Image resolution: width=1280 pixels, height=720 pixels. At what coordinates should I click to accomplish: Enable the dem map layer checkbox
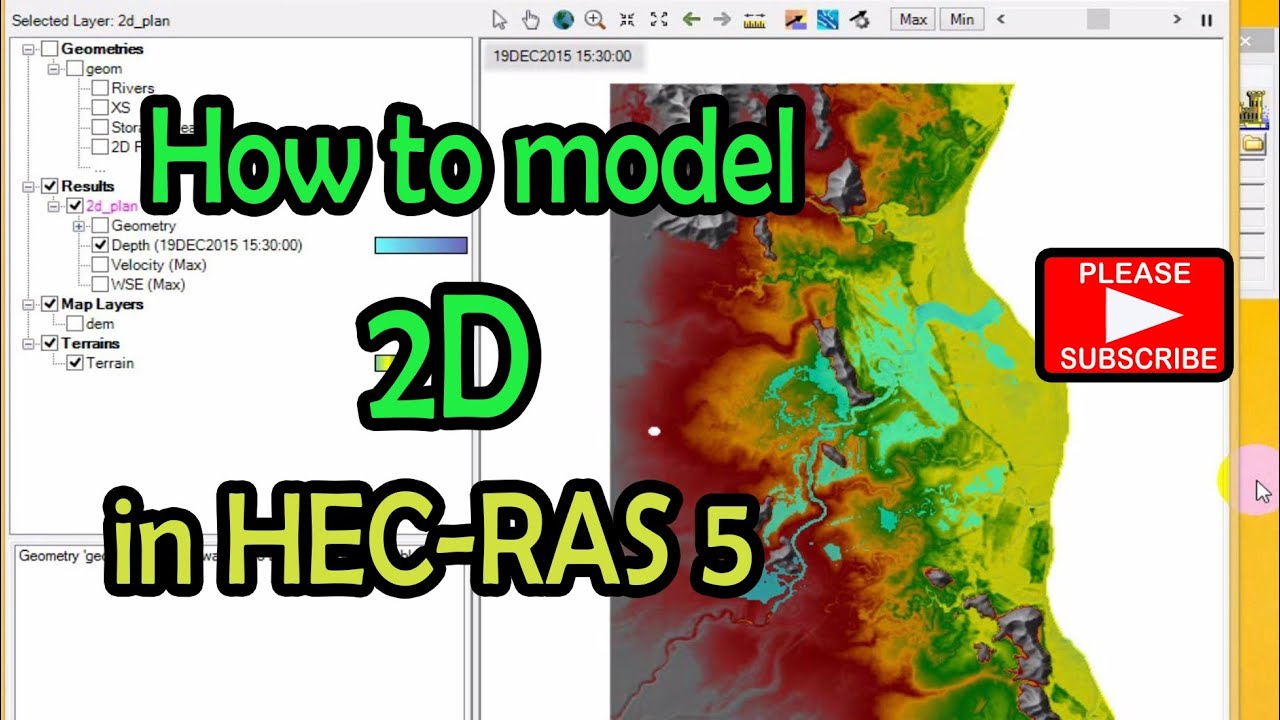coord(75,324)
